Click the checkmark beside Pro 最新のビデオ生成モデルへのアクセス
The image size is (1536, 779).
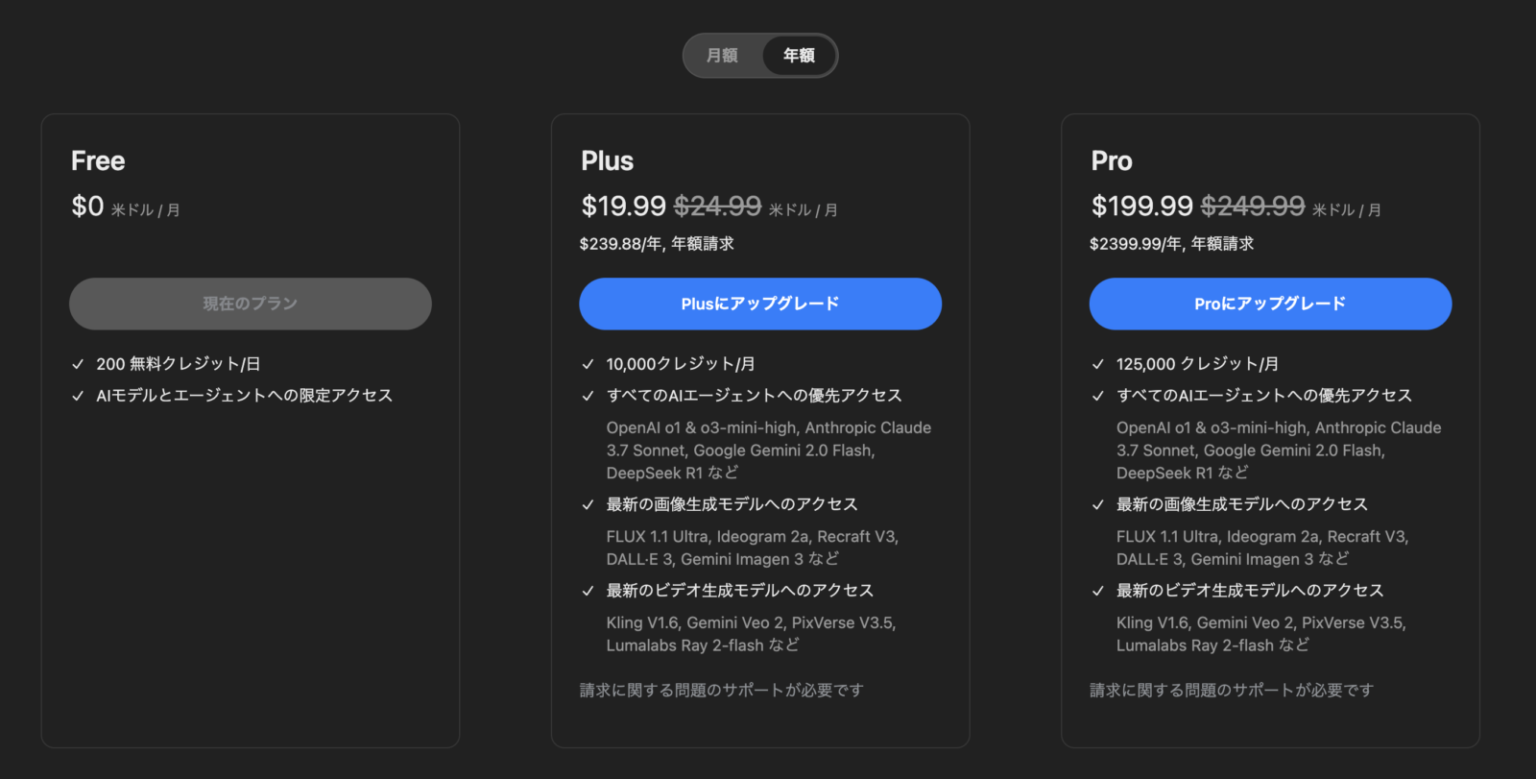(x=1099, y=590)
